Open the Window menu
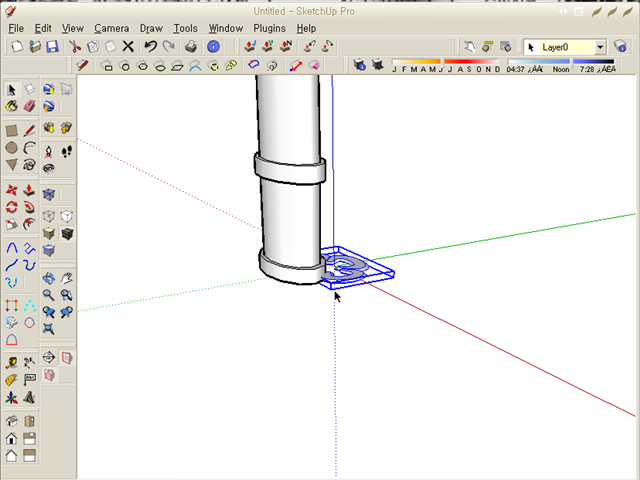 pyautogui.click(x=226, y=29)
